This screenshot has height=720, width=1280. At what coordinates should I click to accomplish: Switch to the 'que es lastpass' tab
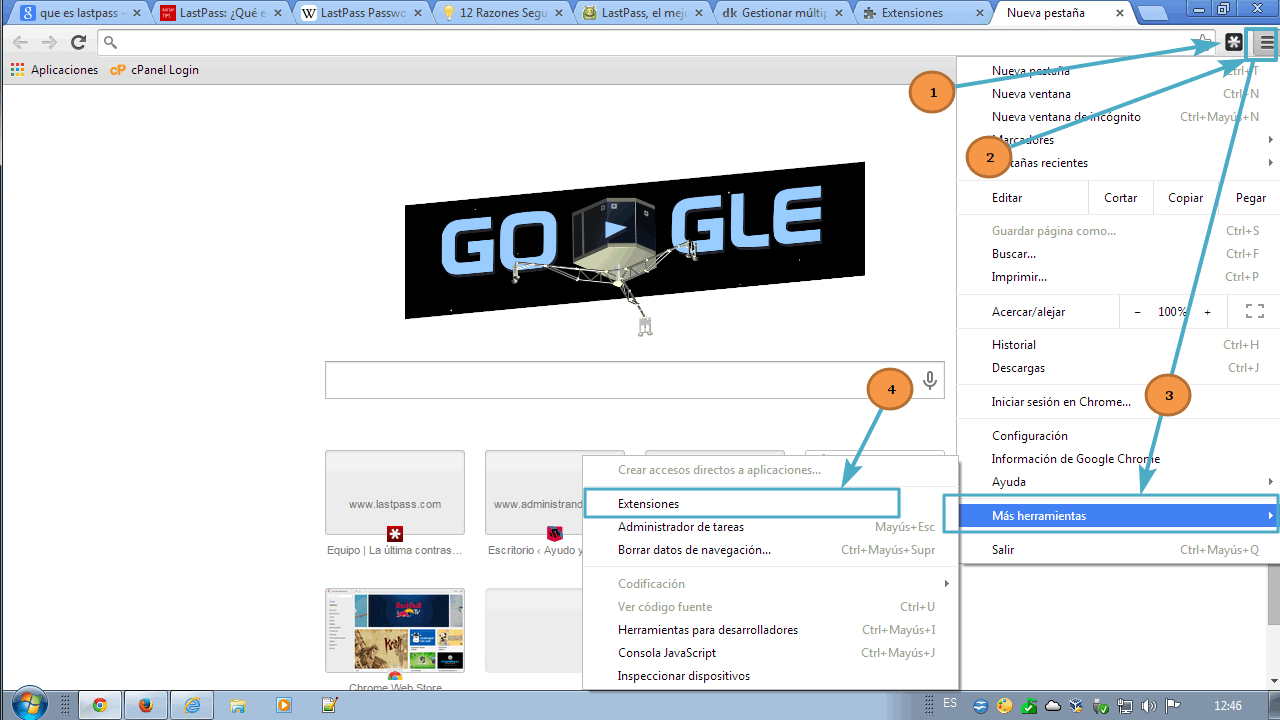tap(80, 13)
